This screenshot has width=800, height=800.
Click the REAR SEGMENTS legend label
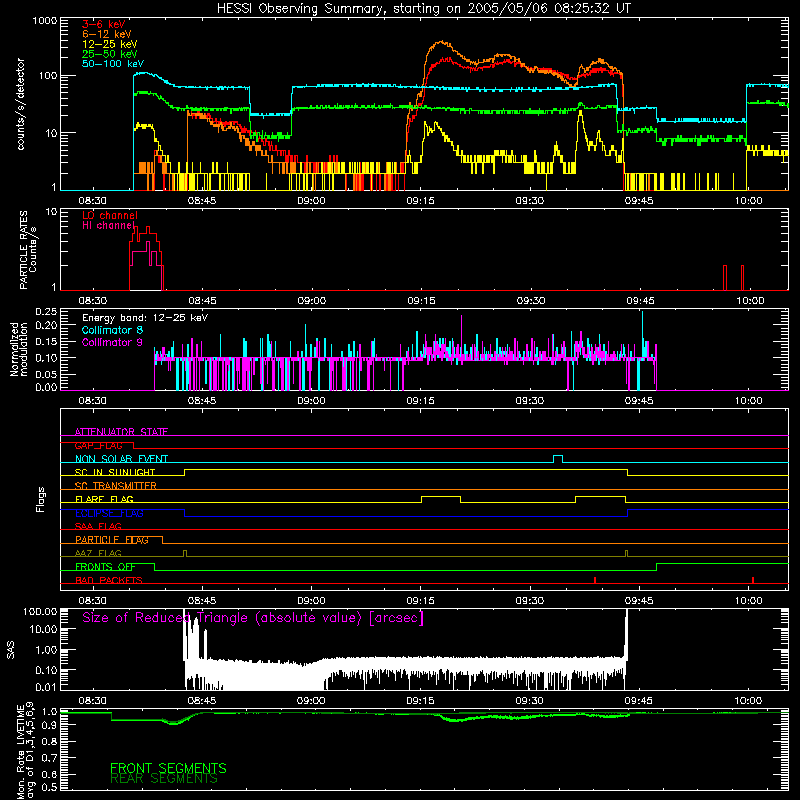(164, 779)
